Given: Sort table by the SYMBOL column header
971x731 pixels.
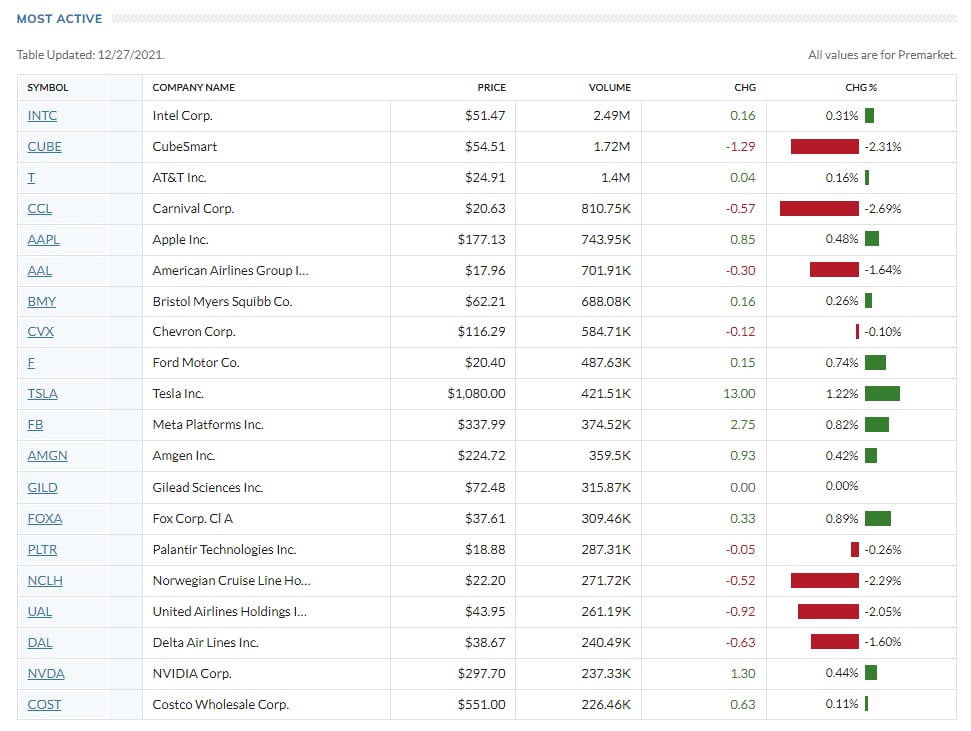Looking at the screenshot, I should click(x=48, y=88).
